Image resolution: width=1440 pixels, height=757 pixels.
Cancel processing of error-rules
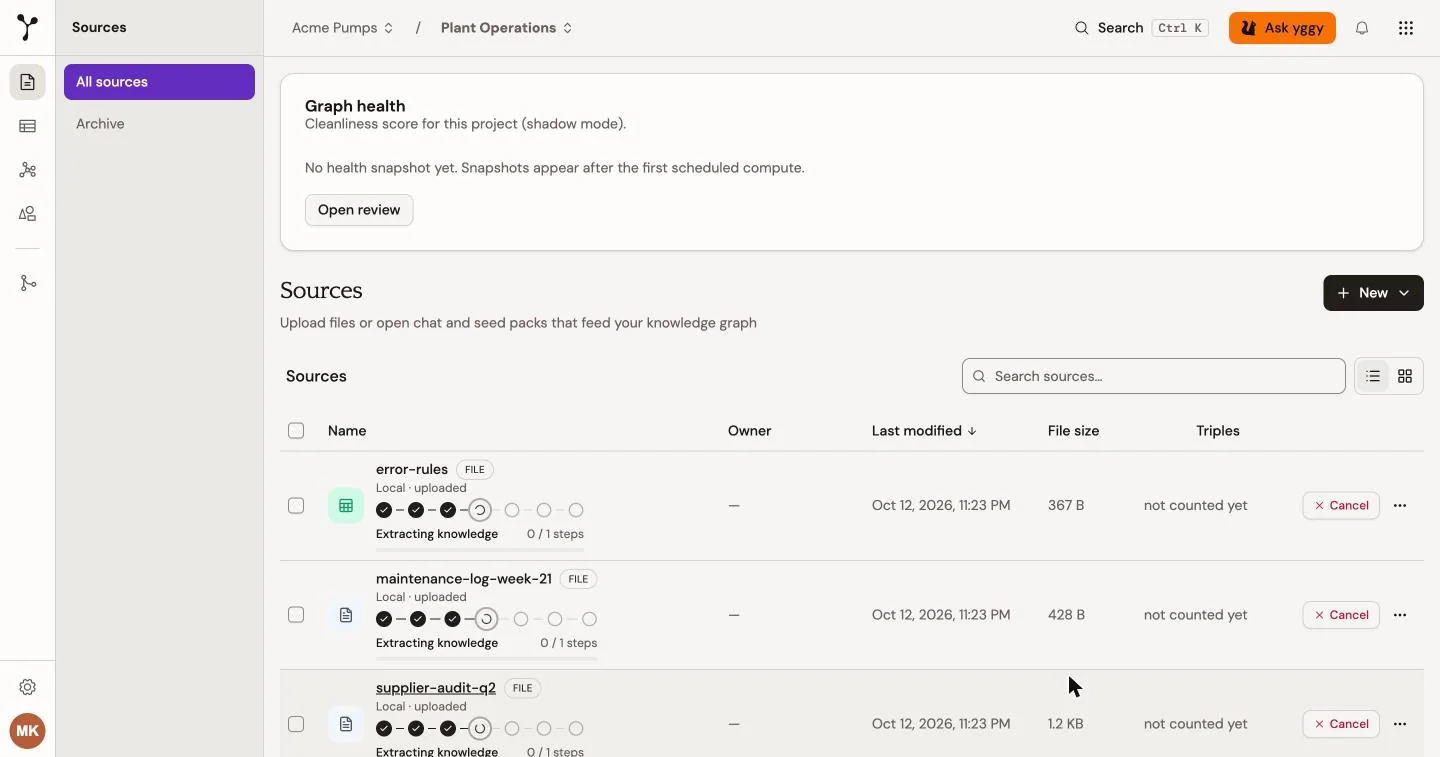(x=1341, y=506)
